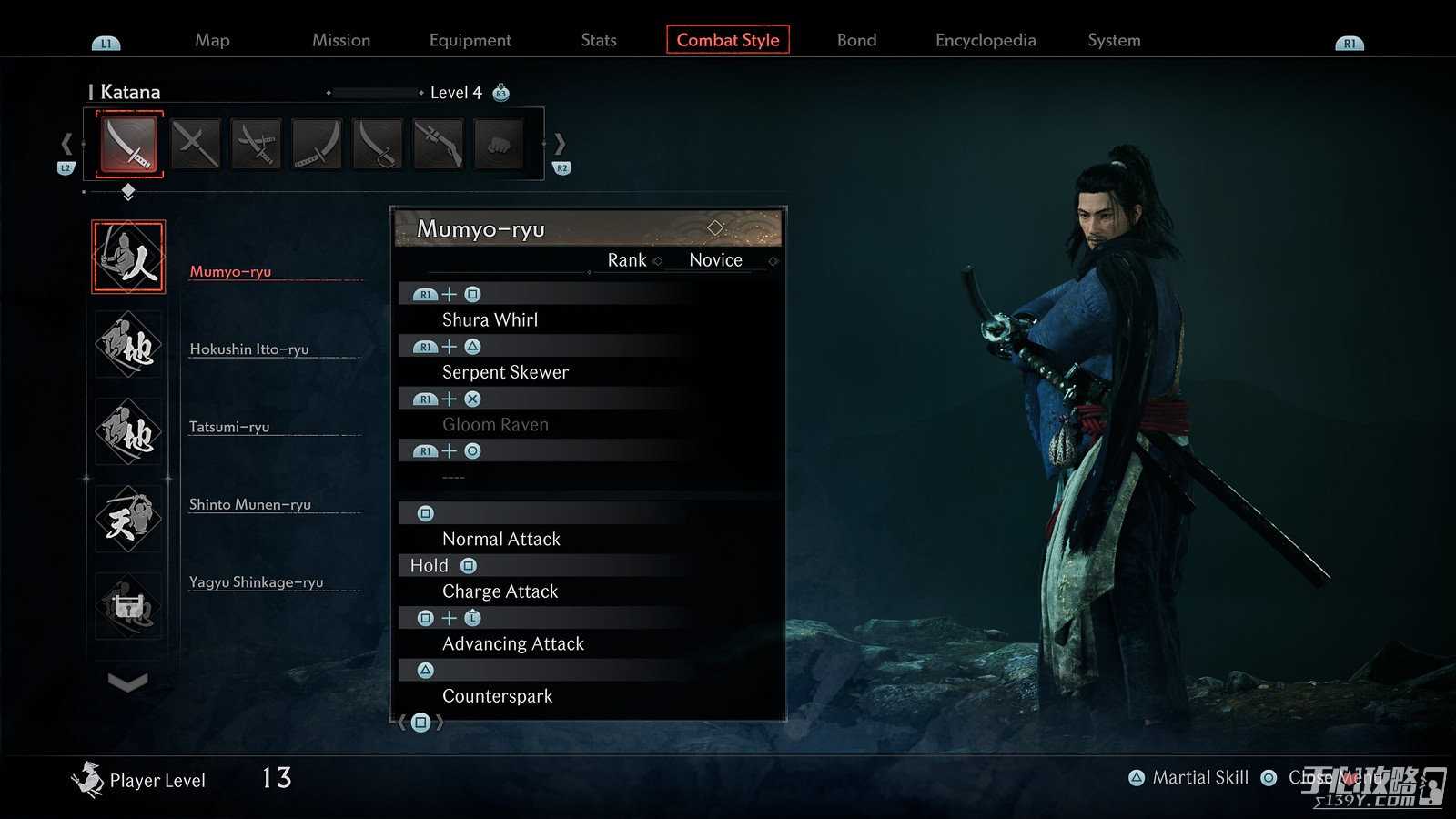Go to previous weapon with left arrow
The height and width of the screenshot is (819, 1456).
click(66, 144)
